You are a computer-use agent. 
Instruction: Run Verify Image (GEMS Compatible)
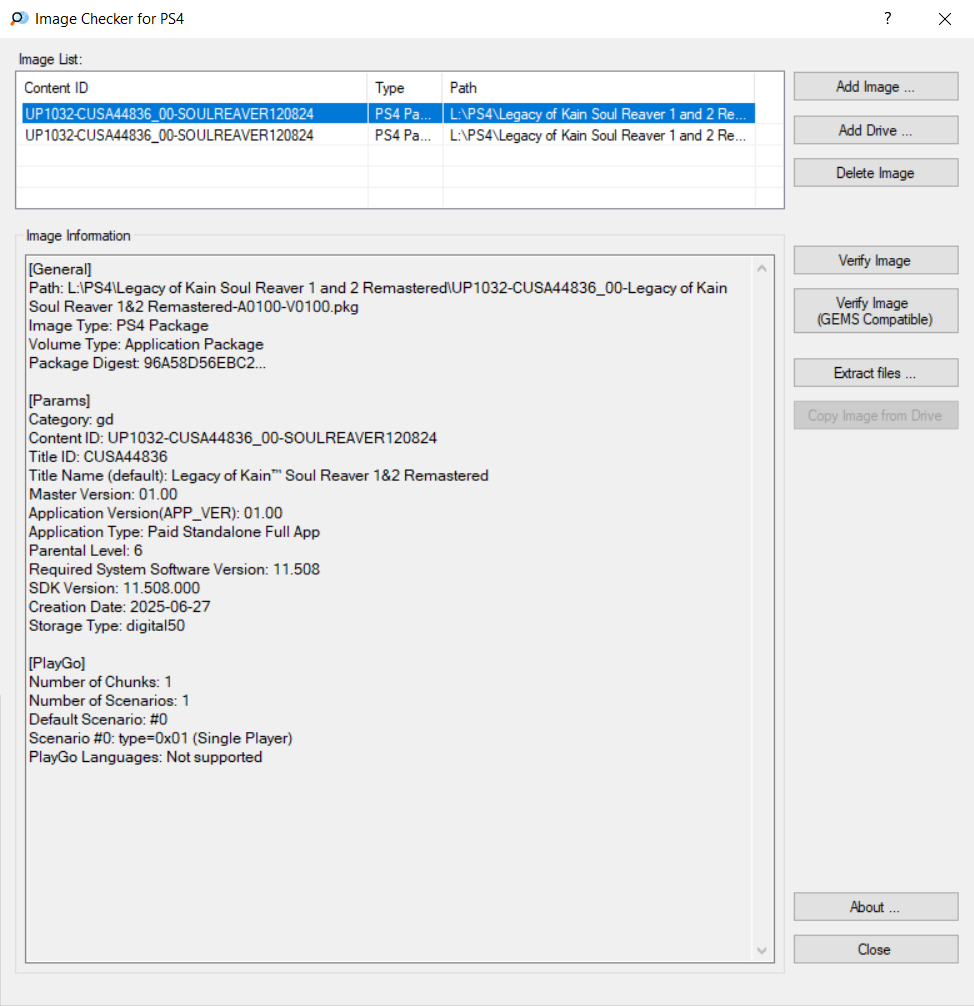[875, 311]
